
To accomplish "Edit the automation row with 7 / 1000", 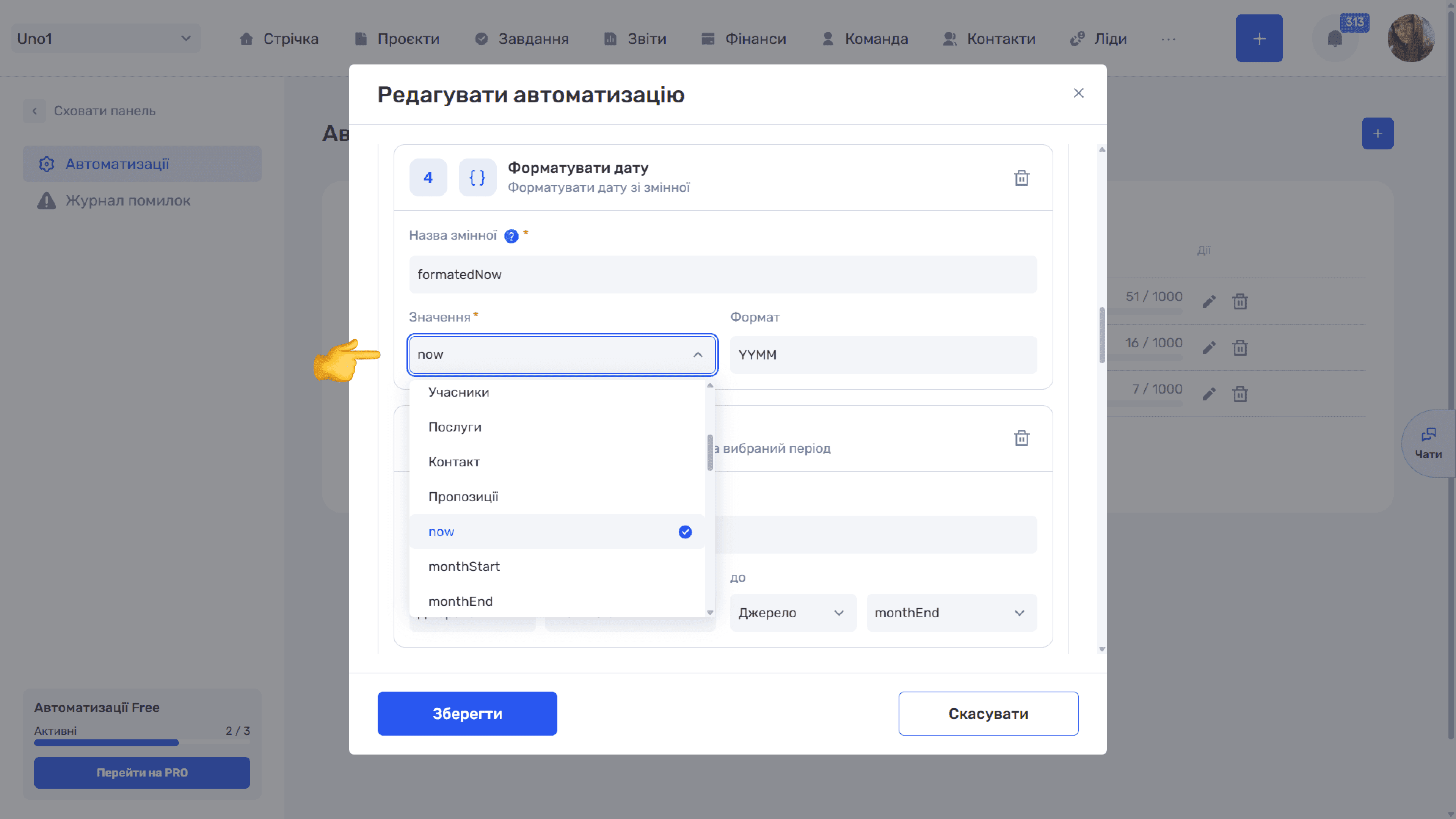I will tap(1208, 394).
